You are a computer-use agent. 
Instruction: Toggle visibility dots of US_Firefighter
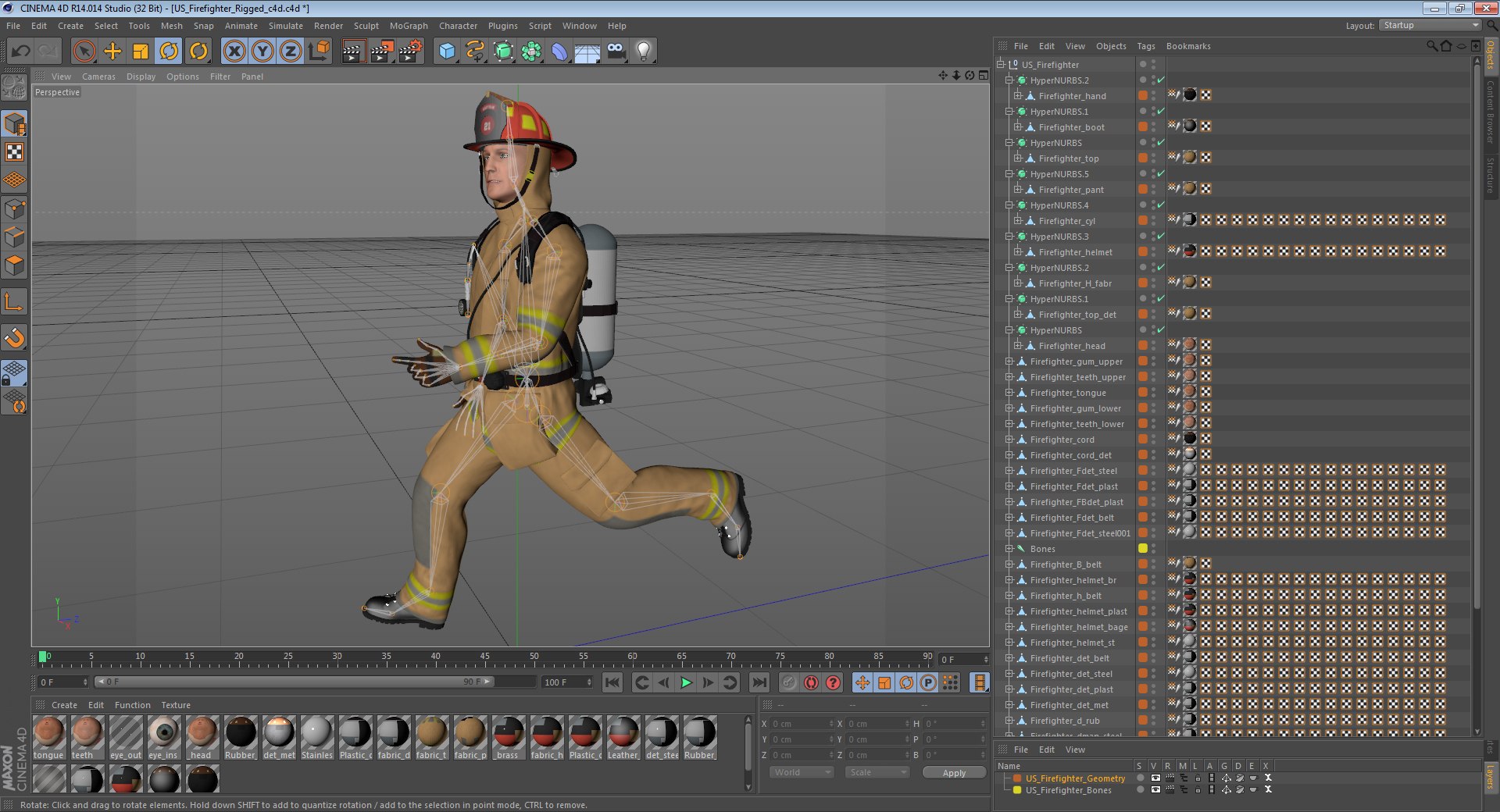click(1153, 65)
